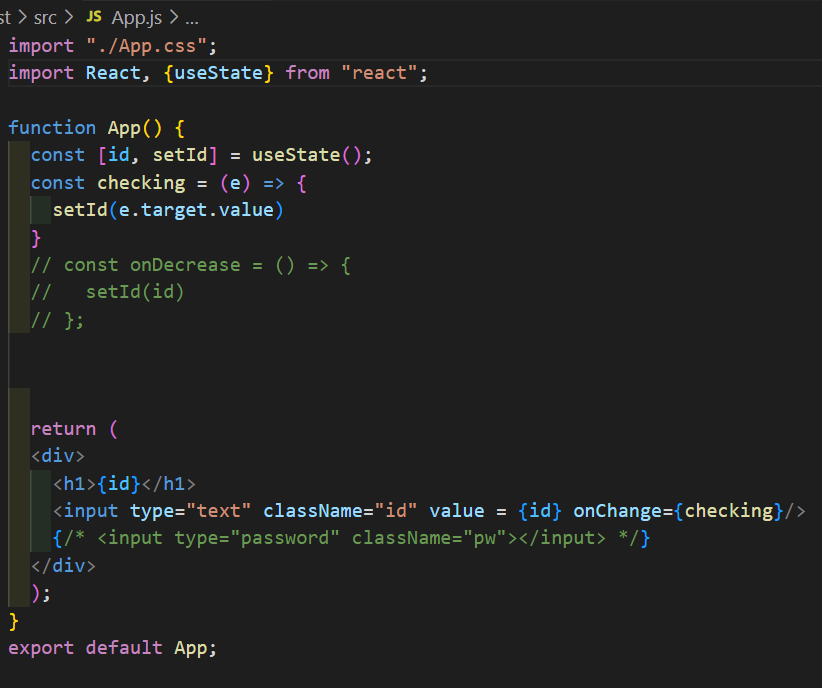This screenshot has height=688, width=822.
Task: Click the commented password input line
Action: (351, 538)
